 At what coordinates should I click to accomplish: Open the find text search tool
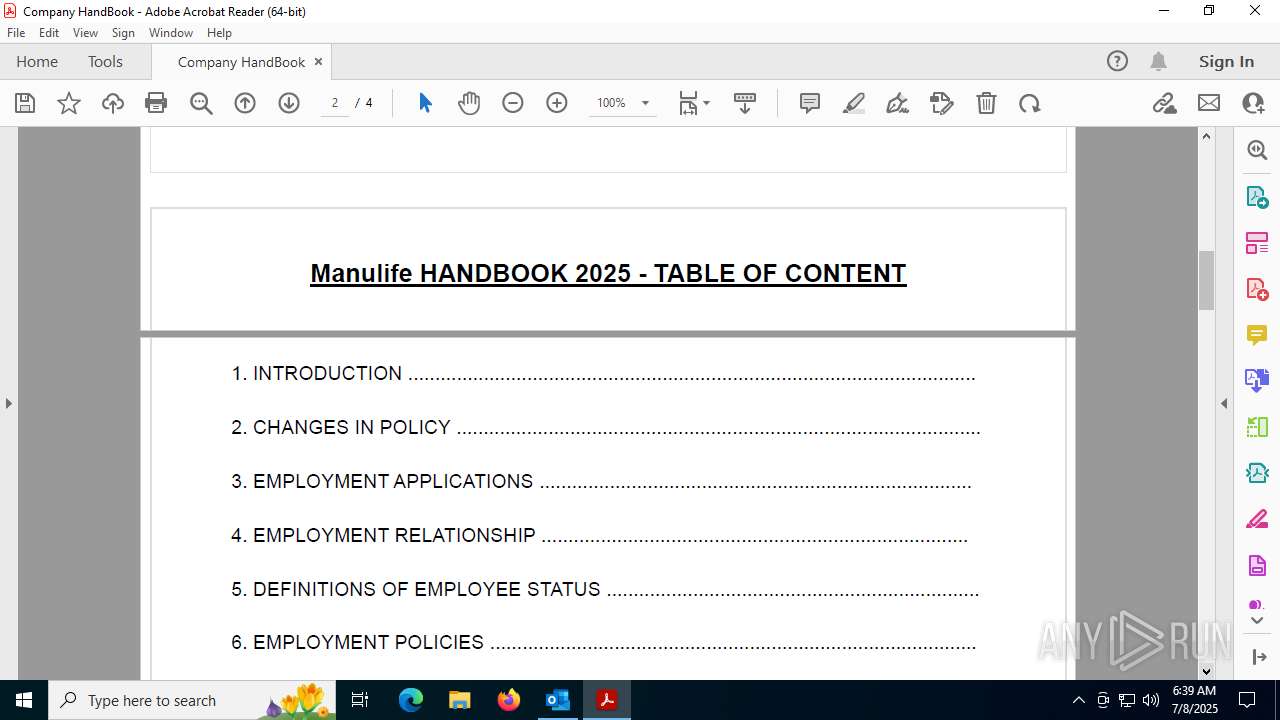pyautogui.click(x=201, y=103)
